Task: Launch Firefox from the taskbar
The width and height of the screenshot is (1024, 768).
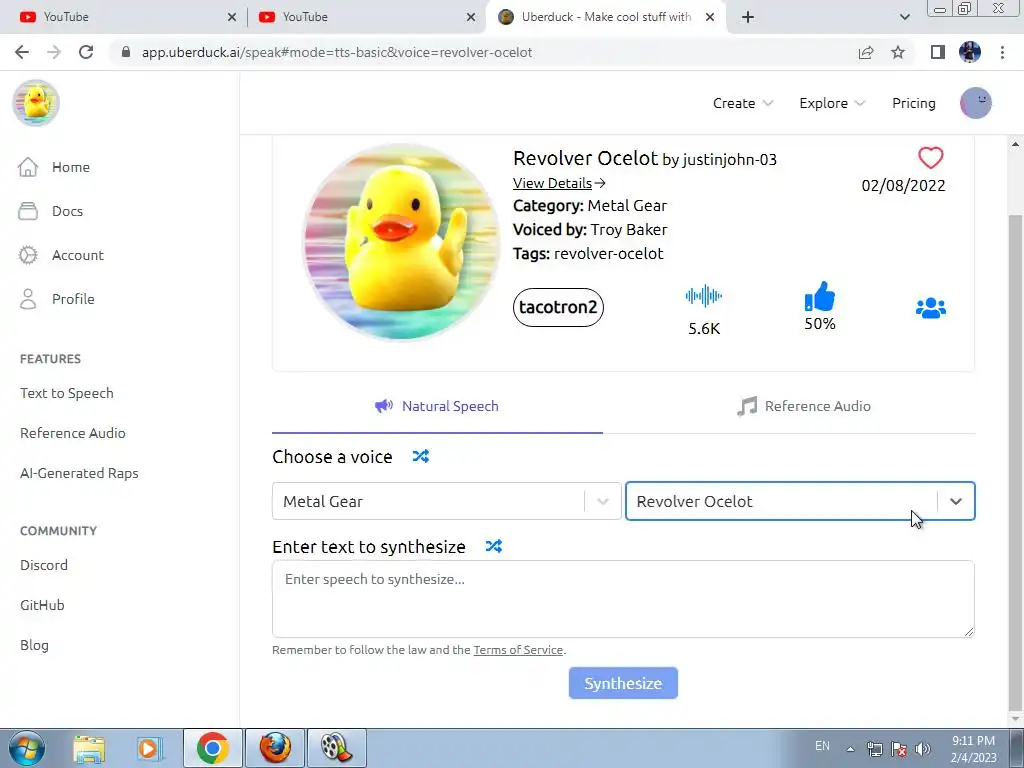Action: click(275, 748)
